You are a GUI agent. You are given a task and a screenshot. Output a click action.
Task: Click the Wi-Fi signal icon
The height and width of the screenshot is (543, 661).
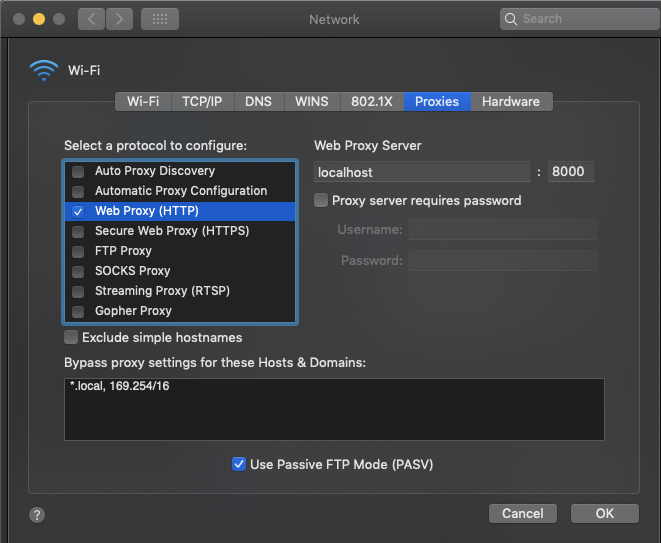pyautogui.click(x=44, y=70)
